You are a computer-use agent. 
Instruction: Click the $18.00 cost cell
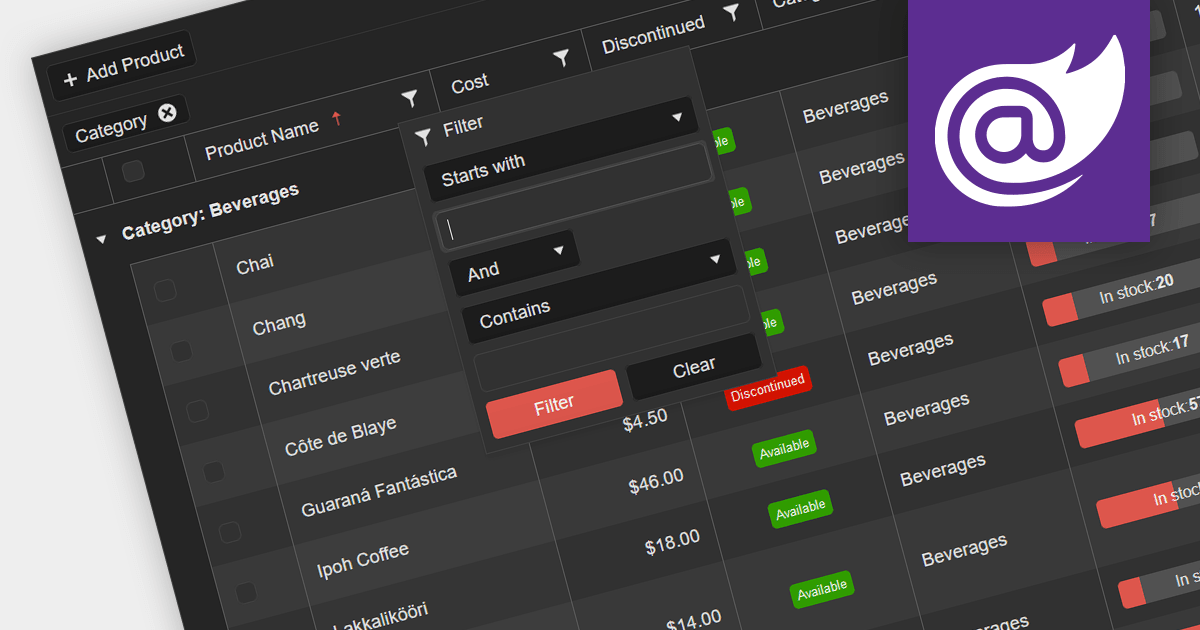tap(672, 543)
